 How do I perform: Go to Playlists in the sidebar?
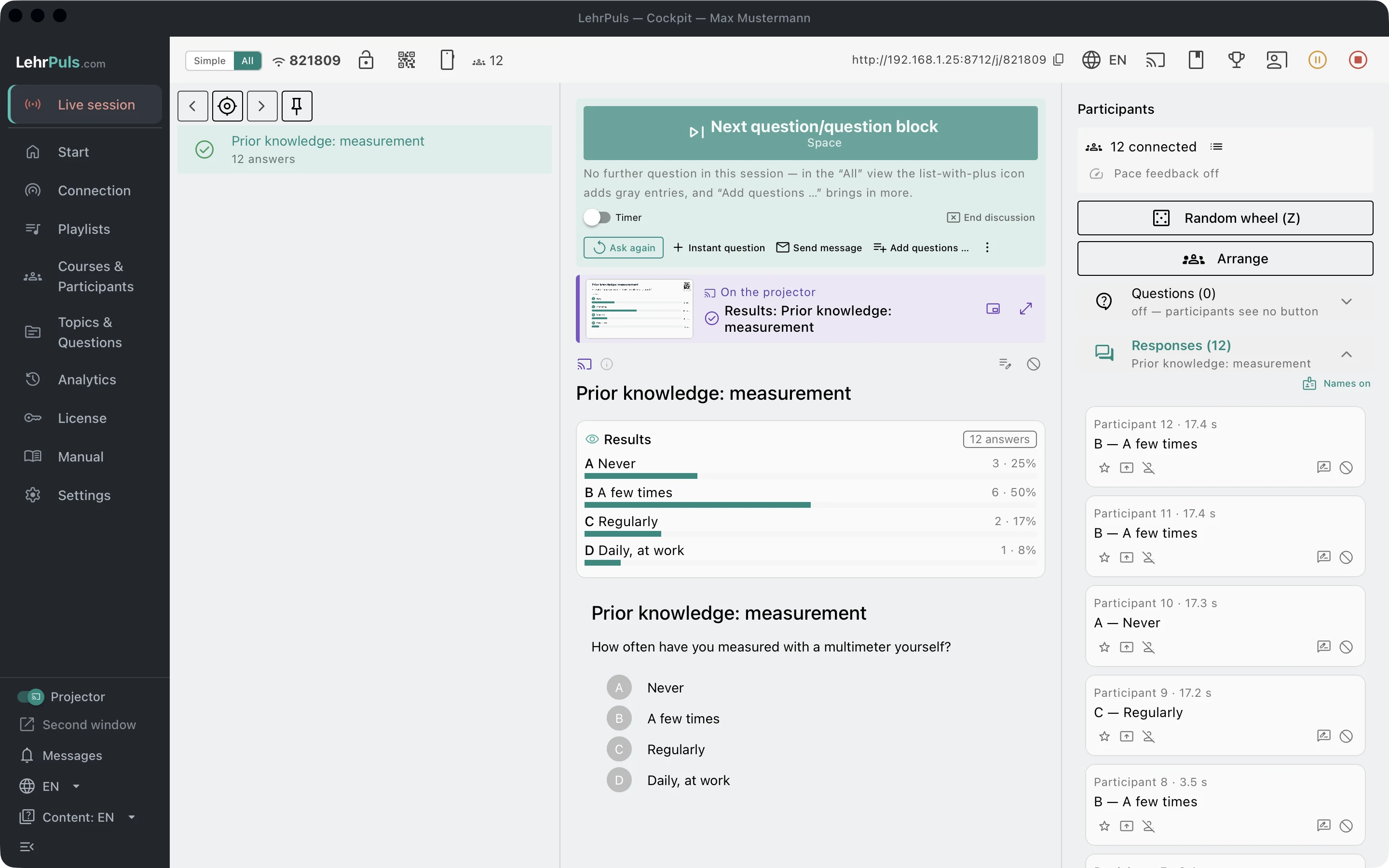click(85, 229)
